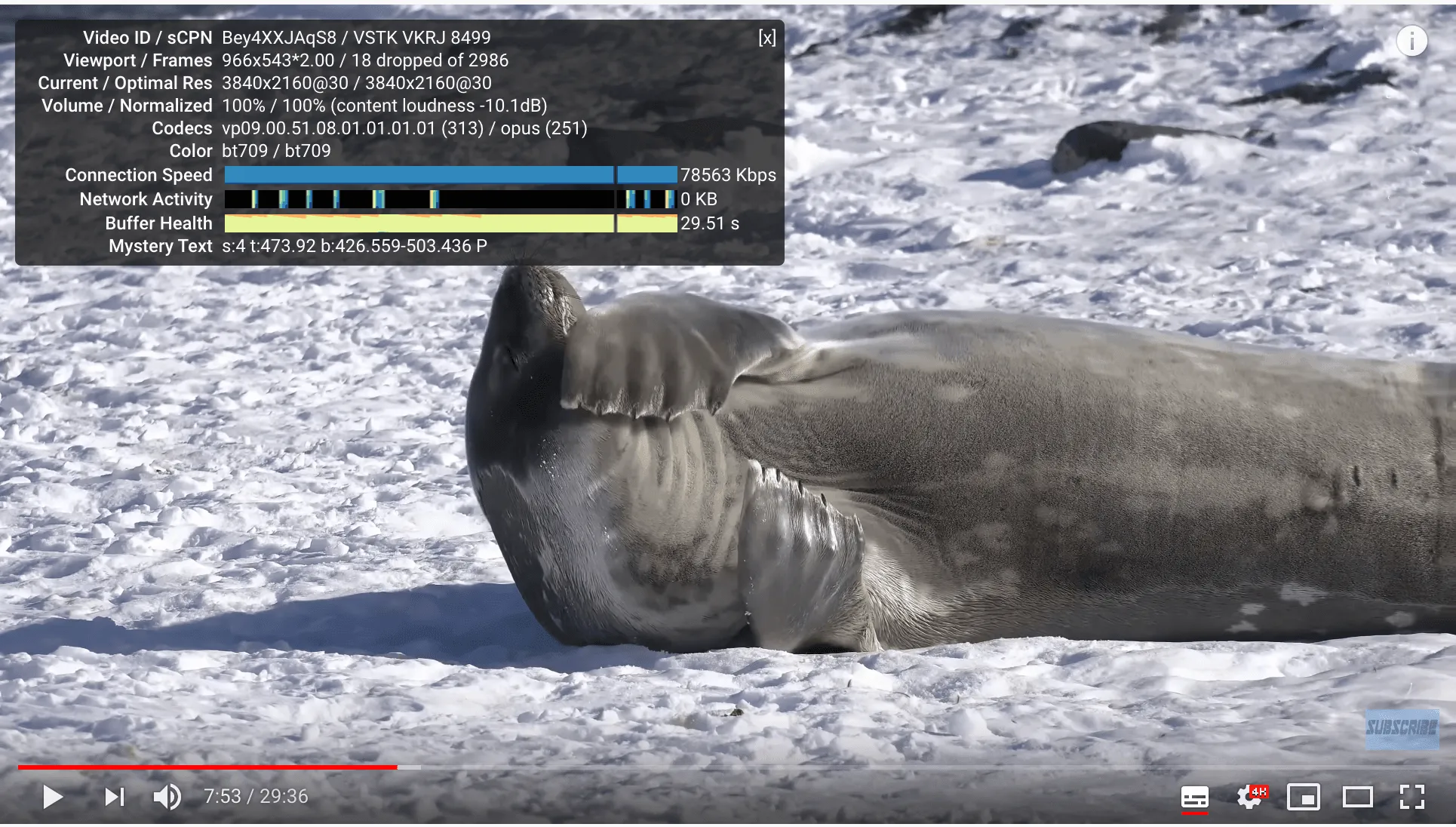Open the info cards icon
1456x827 pixels.
tap(1411, 41)
